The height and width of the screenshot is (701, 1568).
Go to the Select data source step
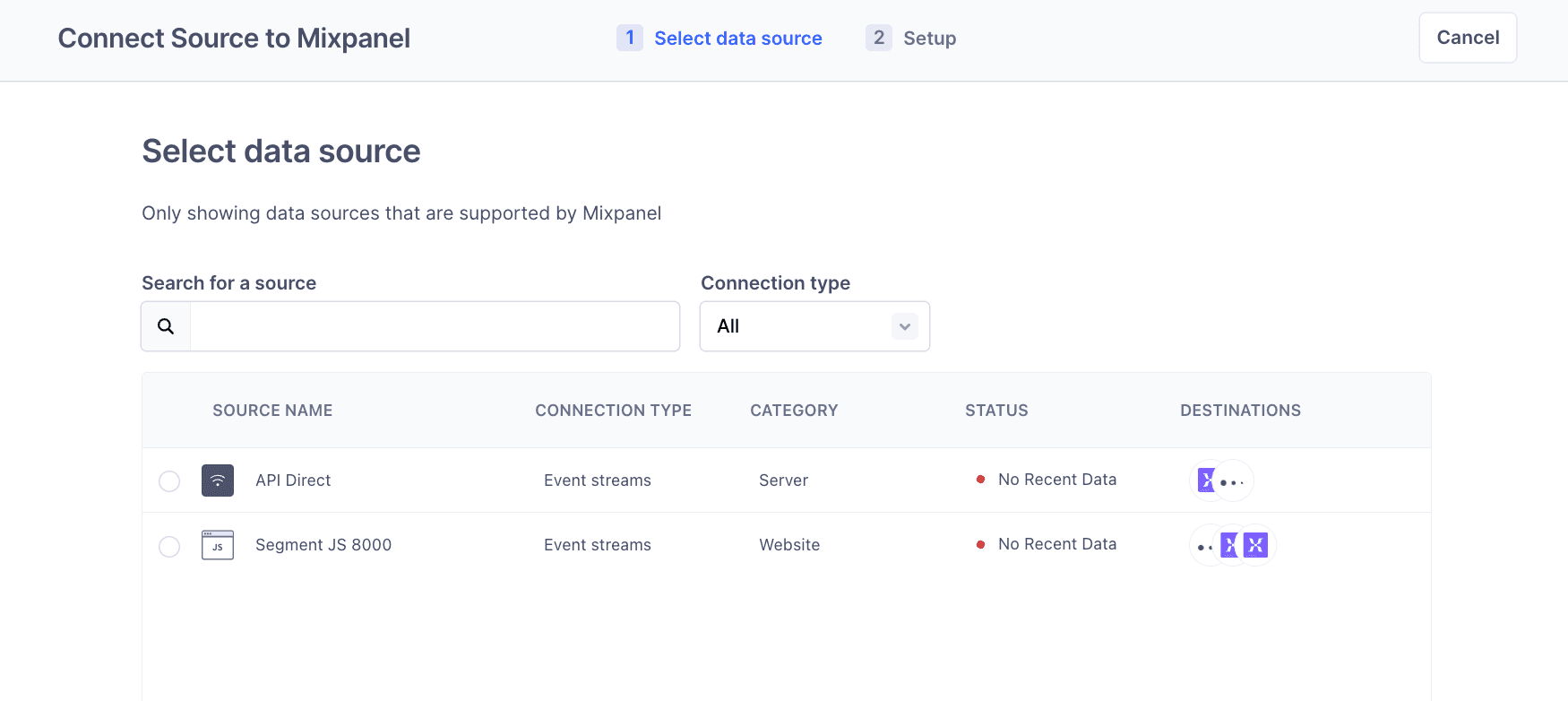pos(737,39)
